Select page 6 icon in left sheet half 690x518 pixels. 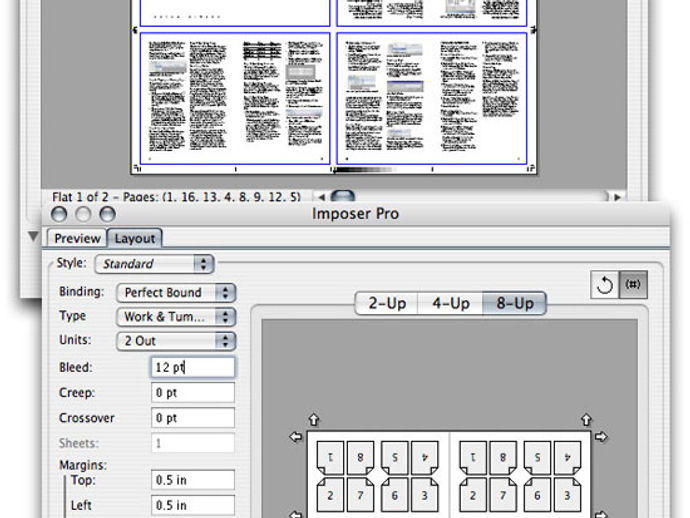click(x=394, y=495)
